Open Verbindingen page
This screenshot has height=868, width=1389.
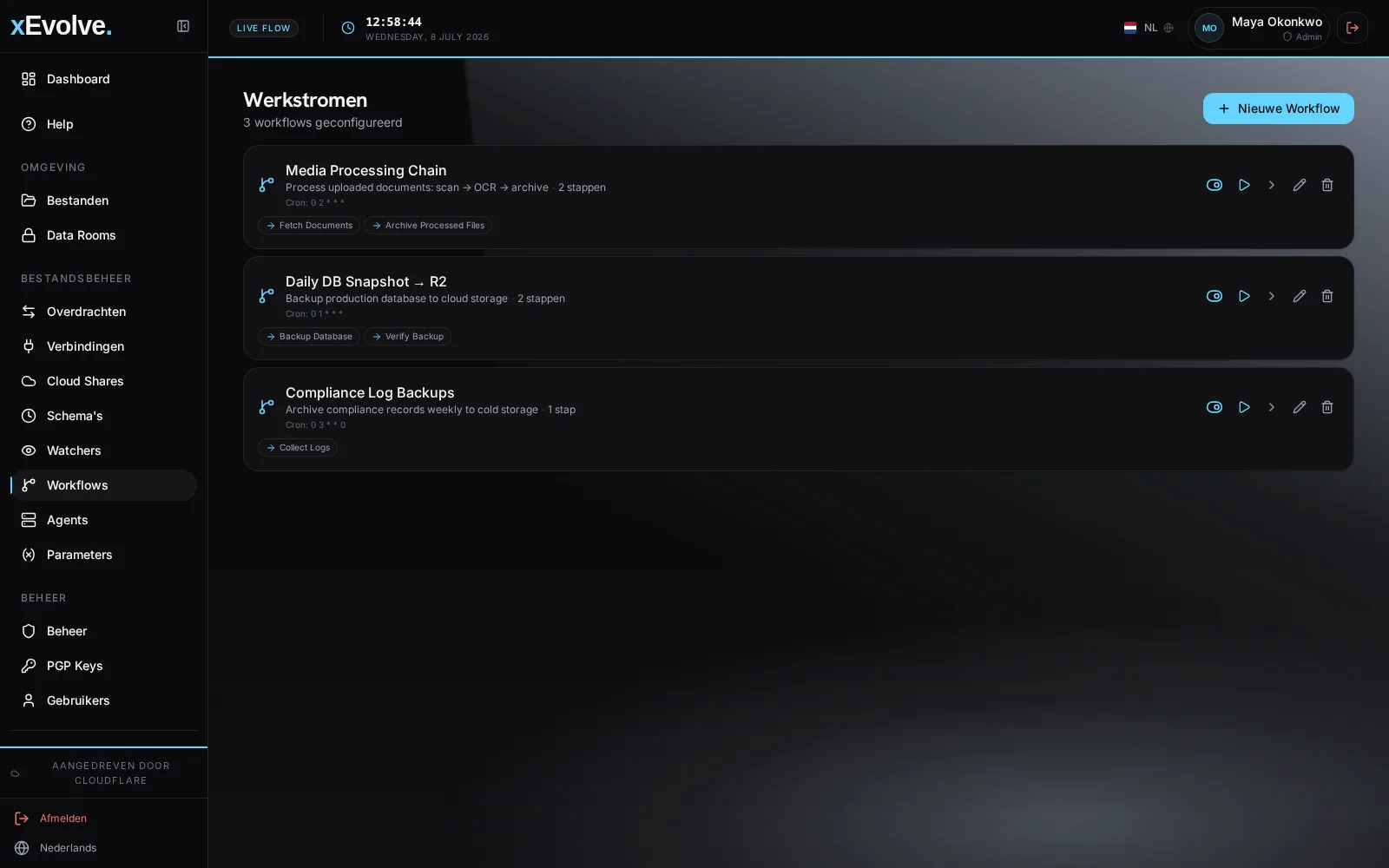pyautogui.click(x=104, y=346)
